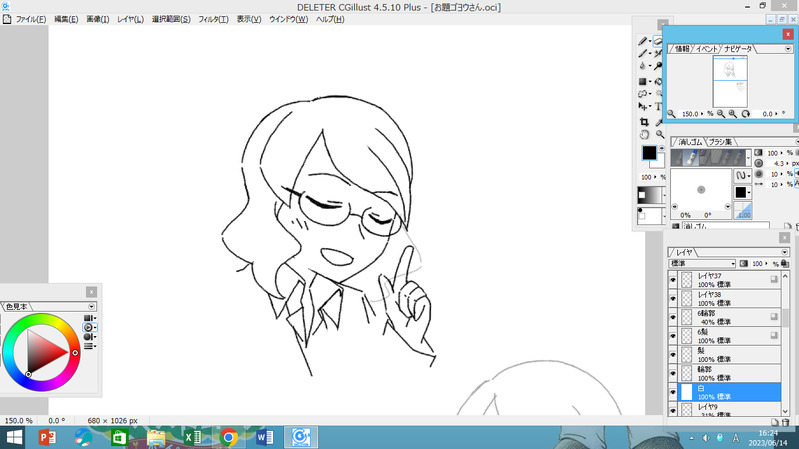Open PowerPoint from the taskbar
The width and height of the screenshot is (799, 449).
pos(47,437)
